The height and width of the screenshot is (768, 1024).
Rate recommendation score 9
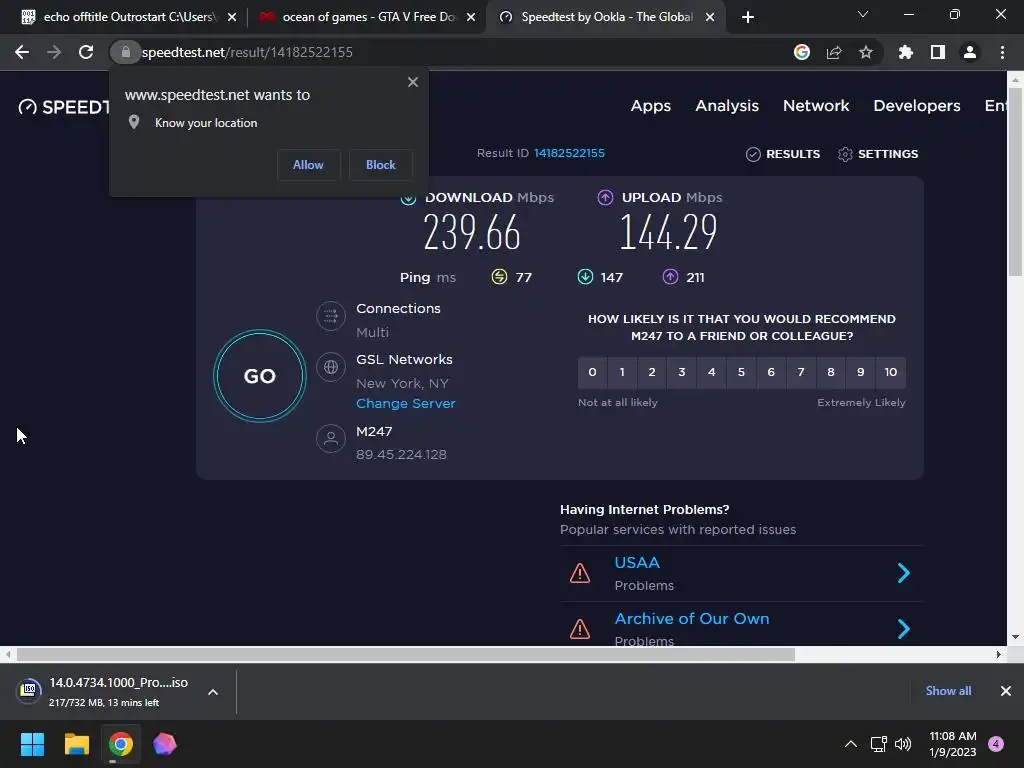click(x=861, y=372)
